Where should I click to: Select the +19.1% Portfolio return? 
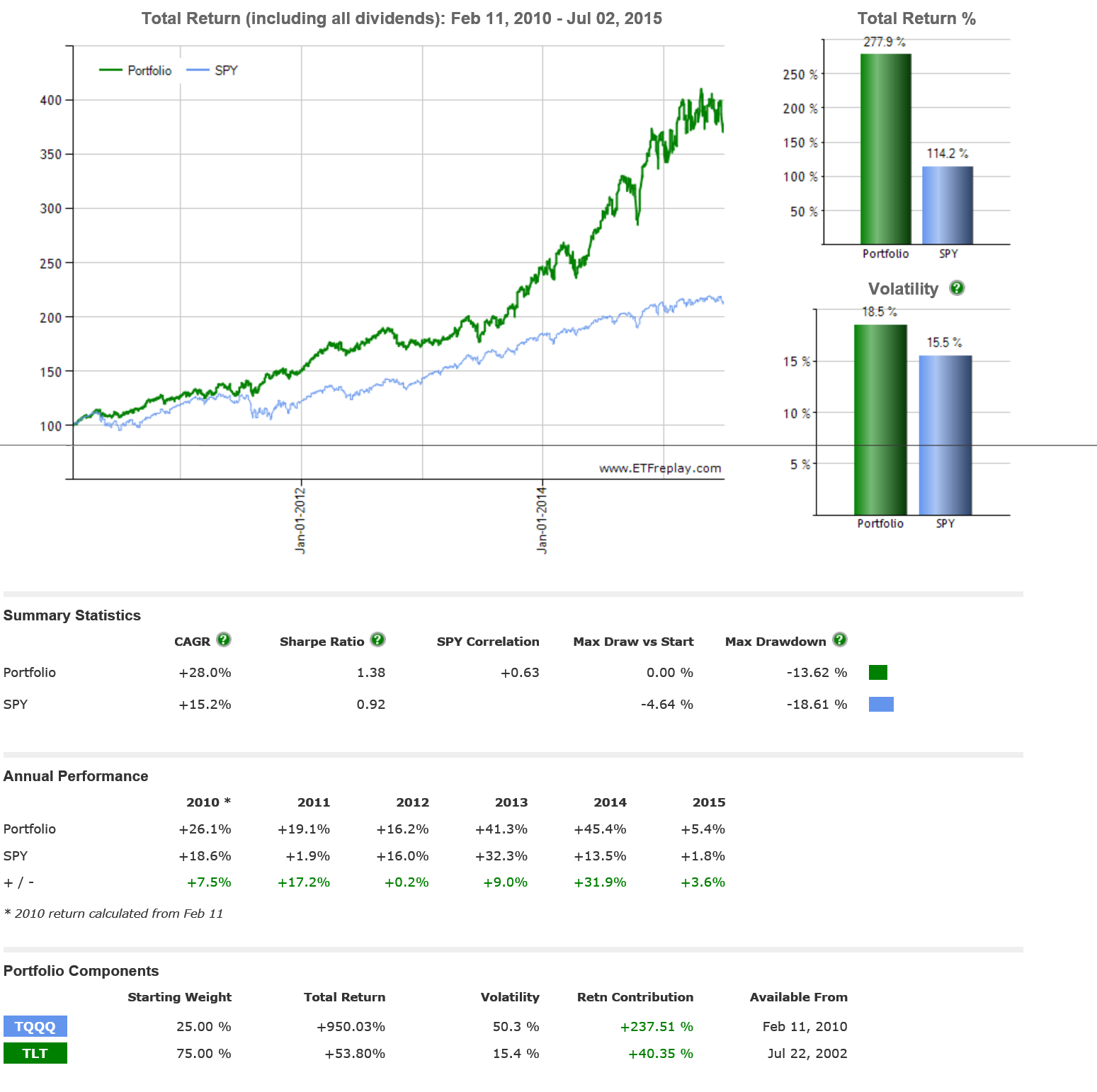tap(304, 829)
